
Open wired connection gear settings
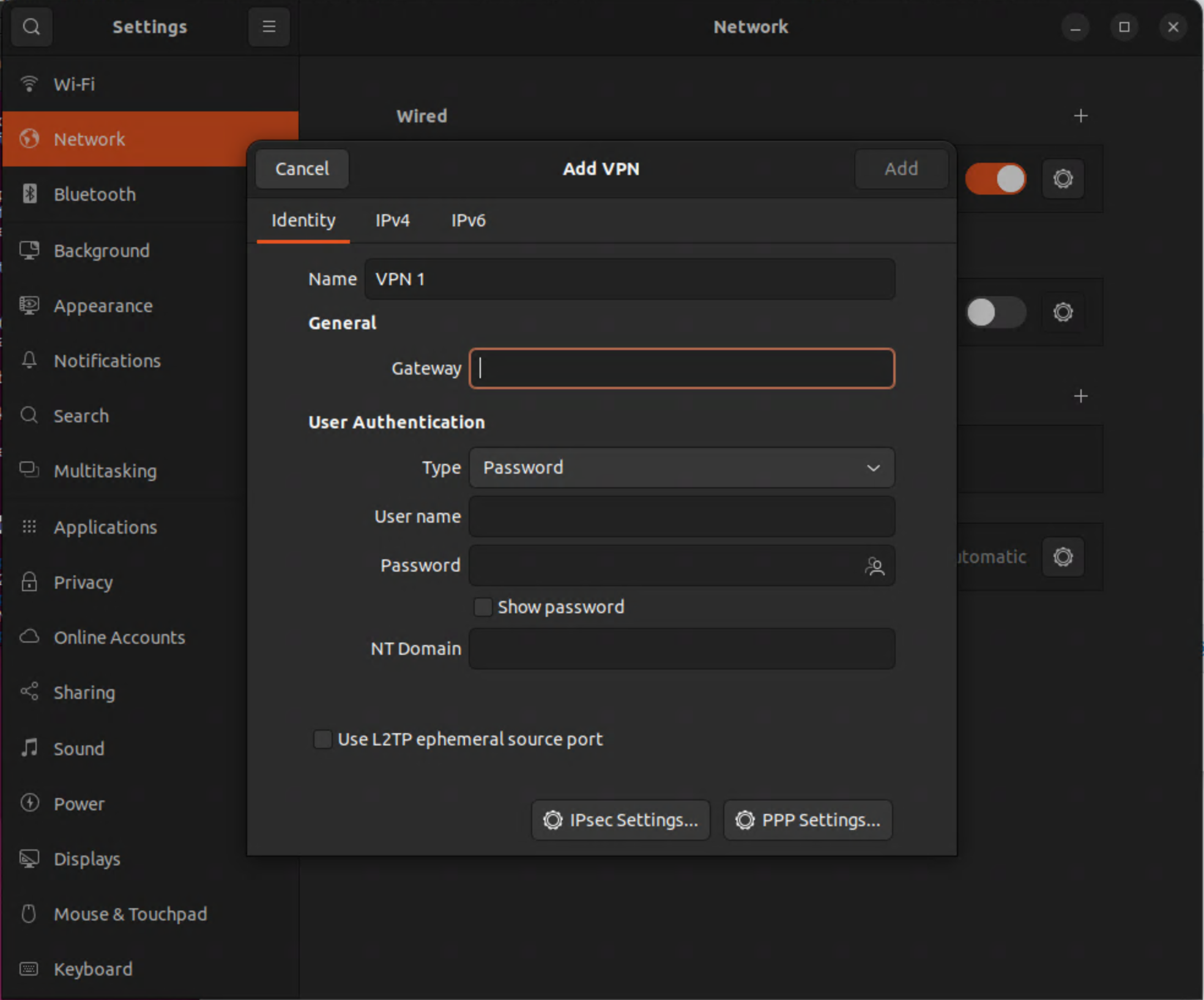(x=1063, y=179)
